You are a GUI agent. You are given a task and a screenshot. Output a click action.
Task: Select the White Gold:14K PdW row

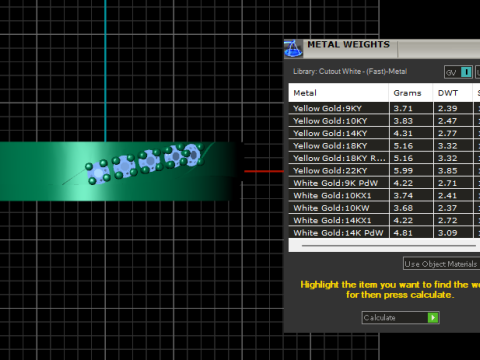coord(384,232)
